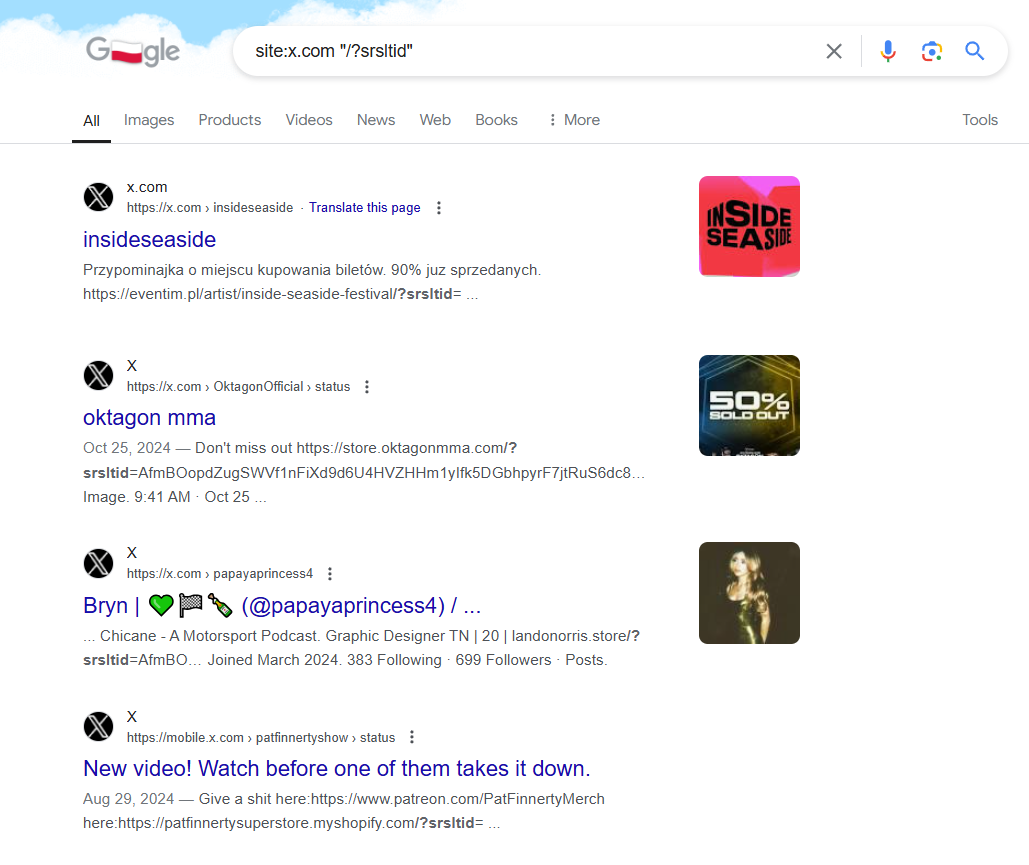Click the Aug 29, 2024 snippet date
Screen dimensions: 1029x865
click(x=129, y=799)
